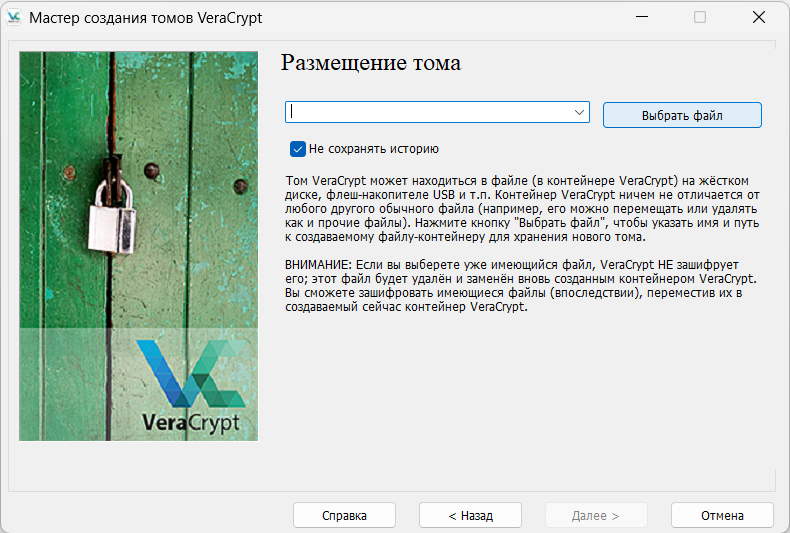790x533 pixels.
Task: Expand the volume location dropdown arrow
Action: (579, 112)
